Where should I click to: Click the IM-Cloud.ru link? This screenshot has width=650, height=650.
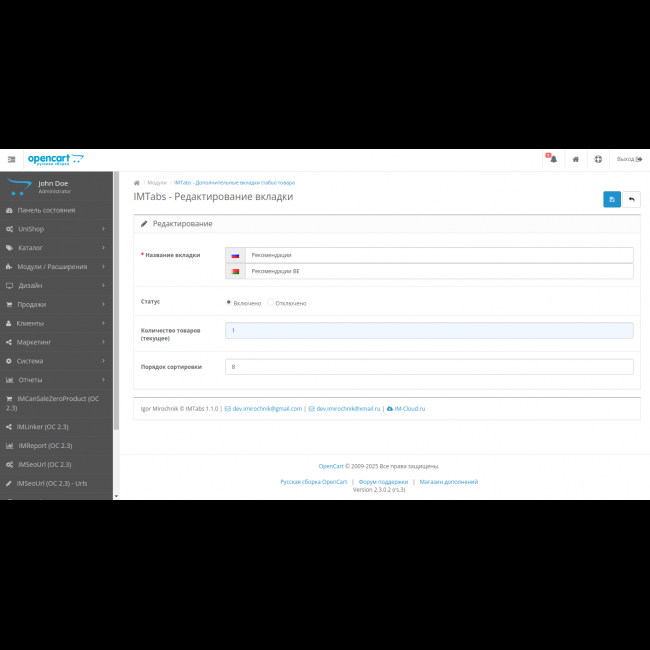click(409, 408)
